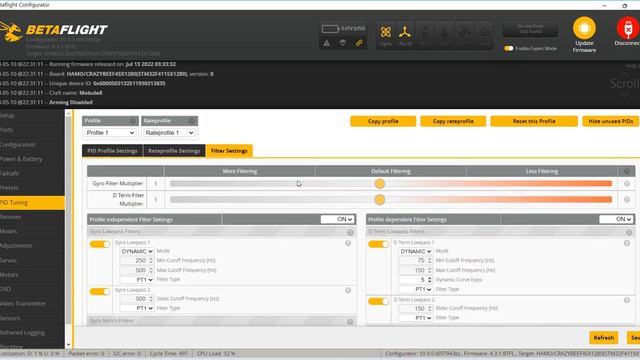Click the Update Firmware icon
This screenshot has width=640, height=360.
[584, 28]
